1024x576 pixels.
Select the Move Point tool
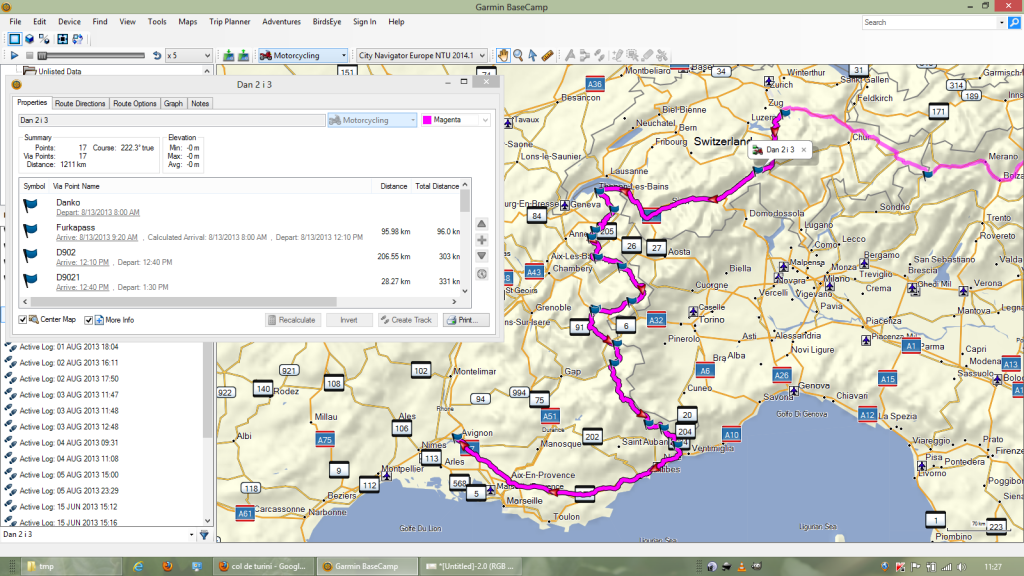(632, 56)
